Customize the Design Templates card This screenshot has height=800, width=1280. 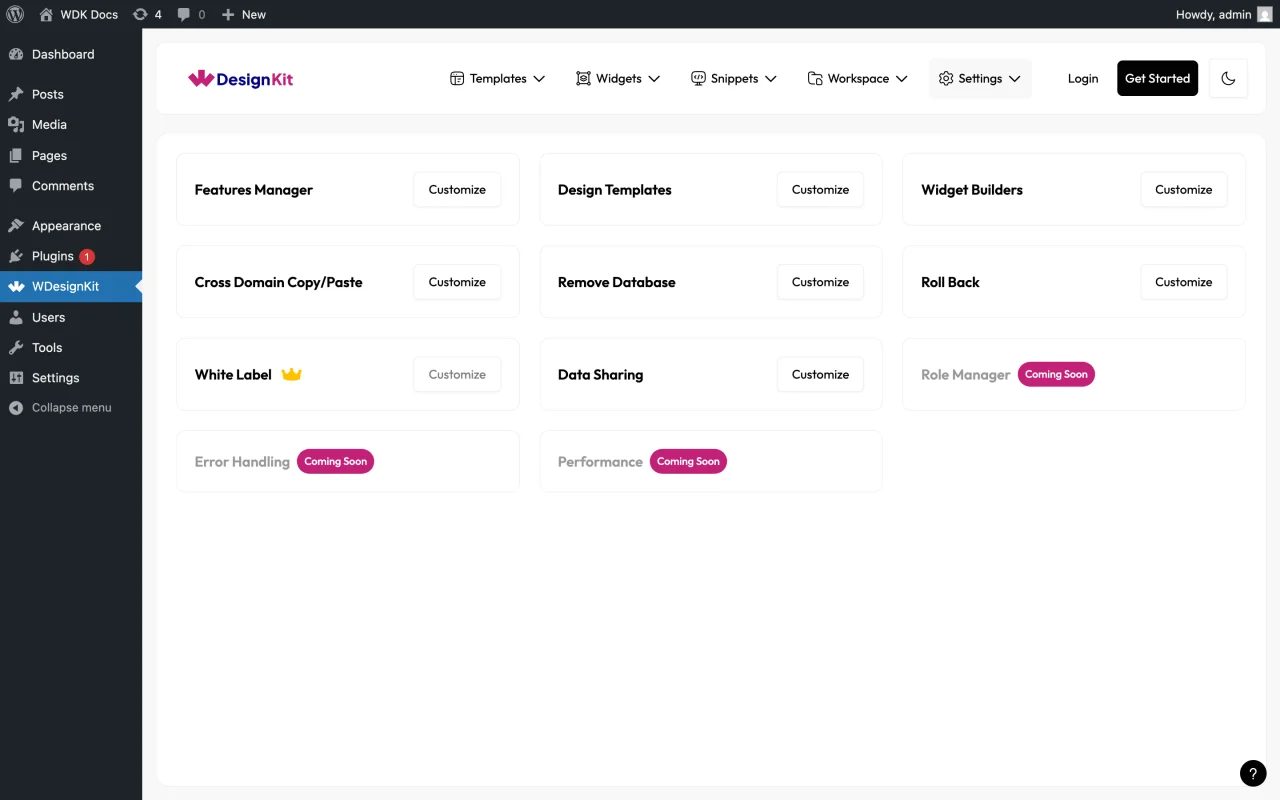pyautogui.click(x=820, y=189)
